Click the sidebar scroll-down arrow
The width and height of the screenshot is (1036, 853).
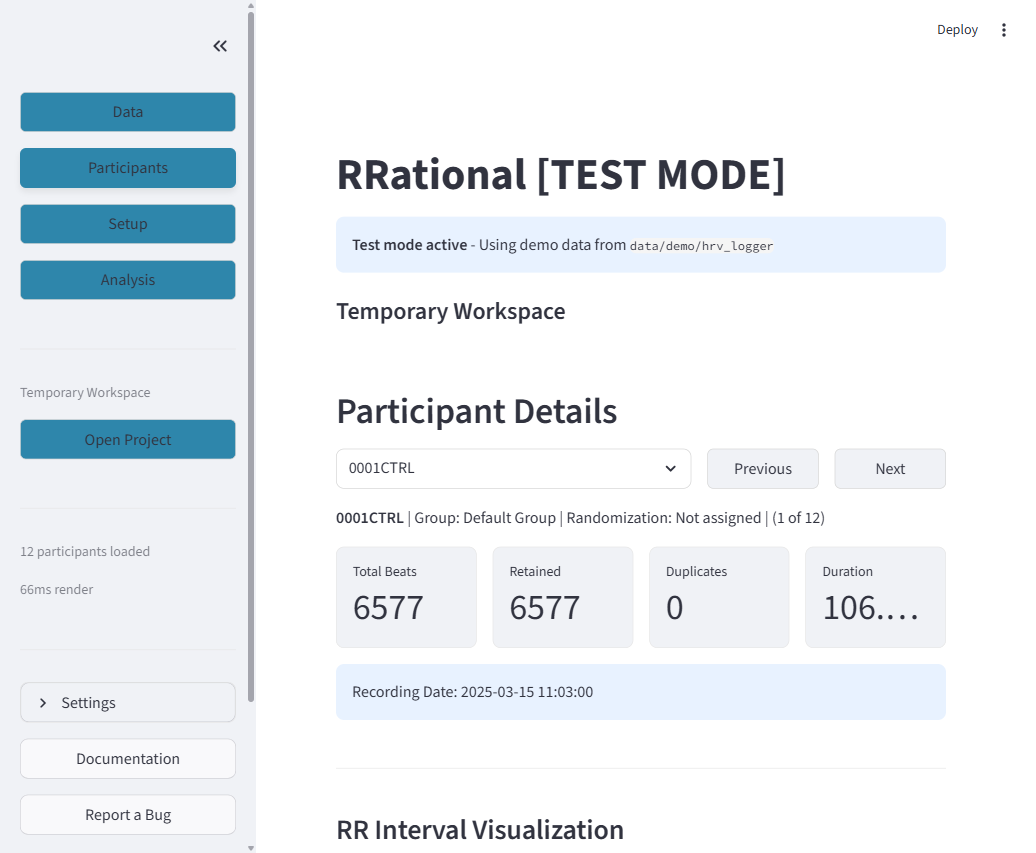click(x=251, y=848)
